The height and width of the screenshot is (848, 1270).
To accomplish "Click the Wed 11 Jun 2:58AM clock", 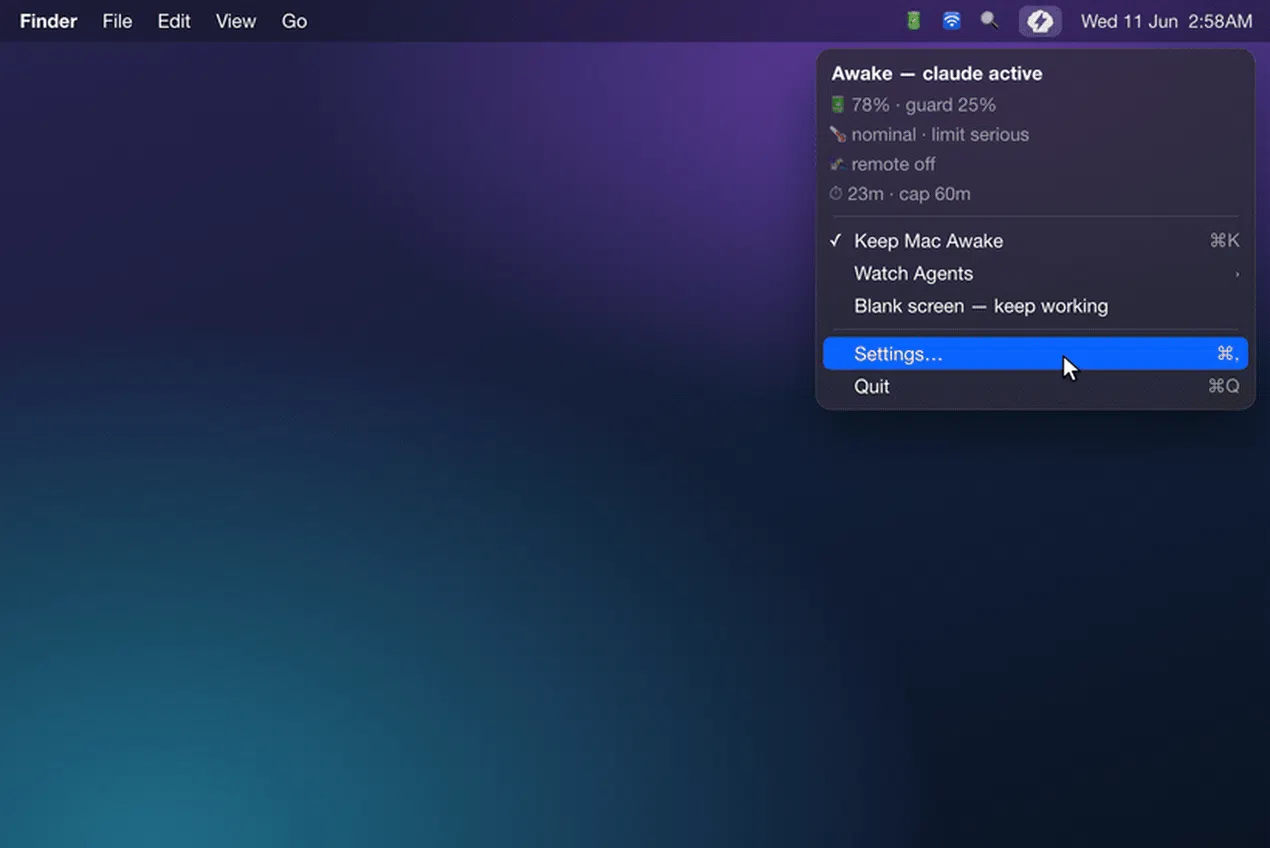I will pyautogui.click(x=1166, y=21).
